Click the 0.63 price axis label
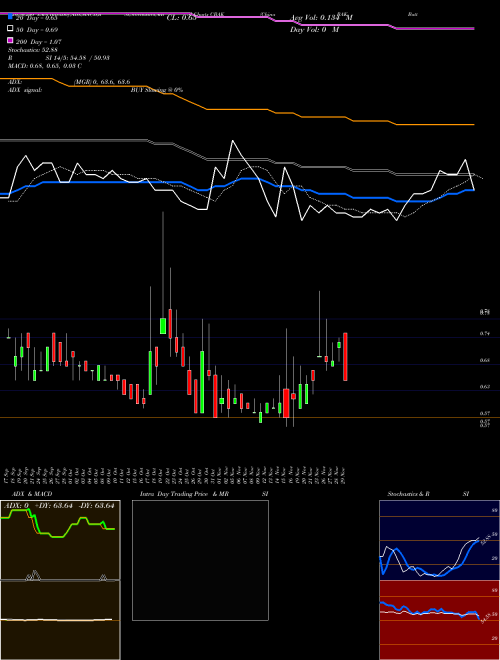The image size is (500, 660). [x=484, y=386]
